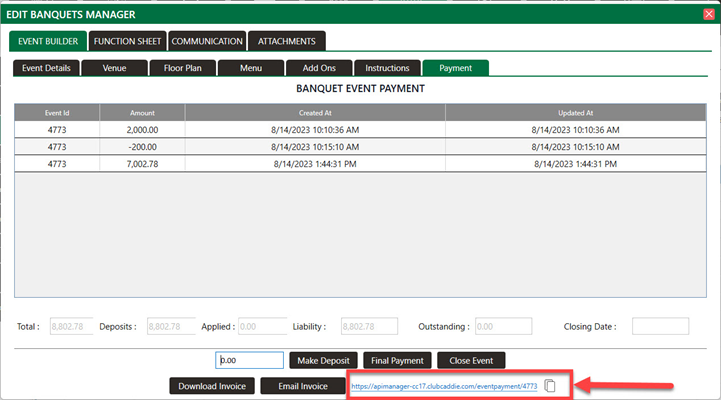Click the Close Event button

coord(471,360)
